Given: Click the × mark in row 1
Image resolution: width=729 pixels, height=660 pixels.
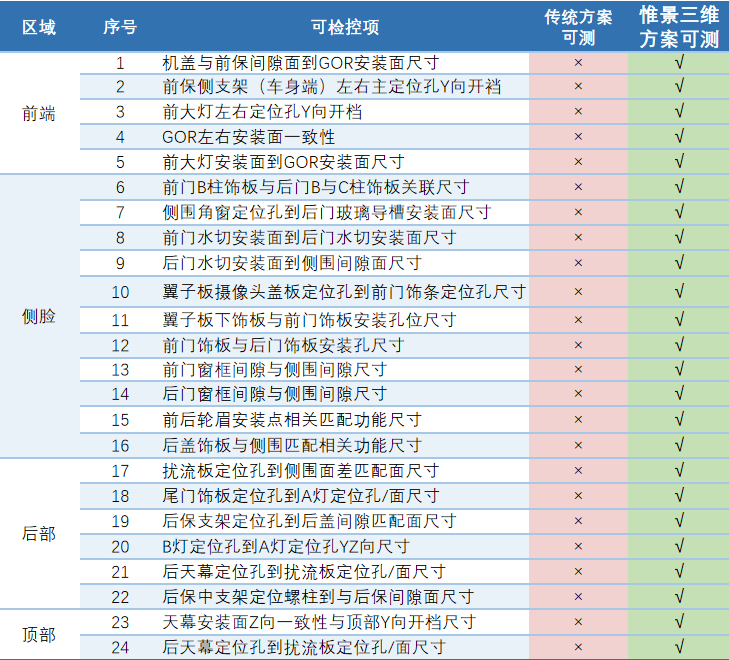Looking at the screenshot, I should pyautogui.click(x=578, y=62).
